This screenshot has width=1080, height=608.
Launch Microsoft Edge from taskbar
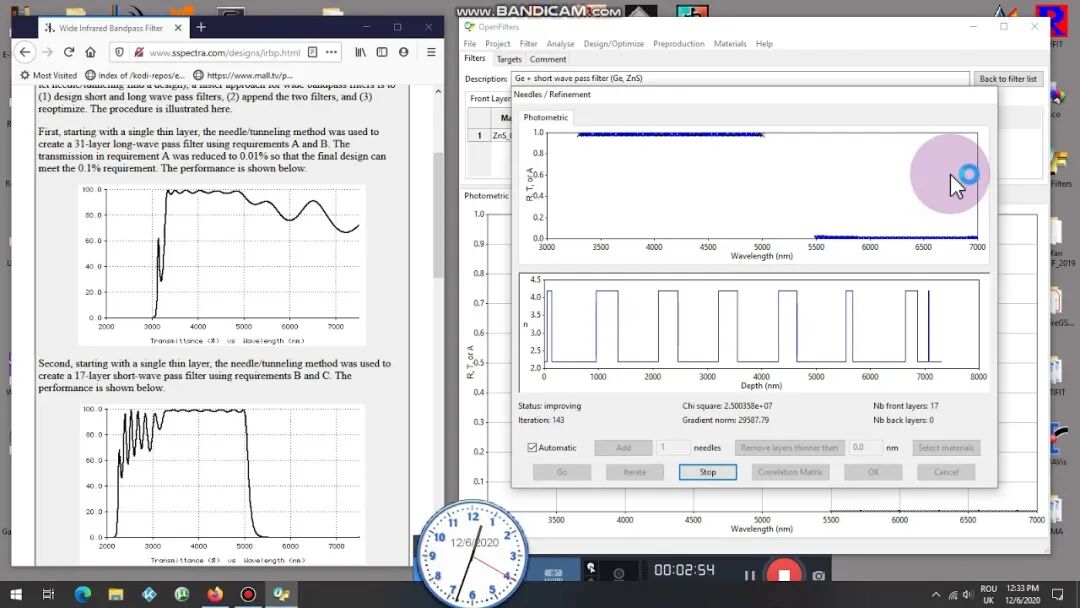(83, 594)
